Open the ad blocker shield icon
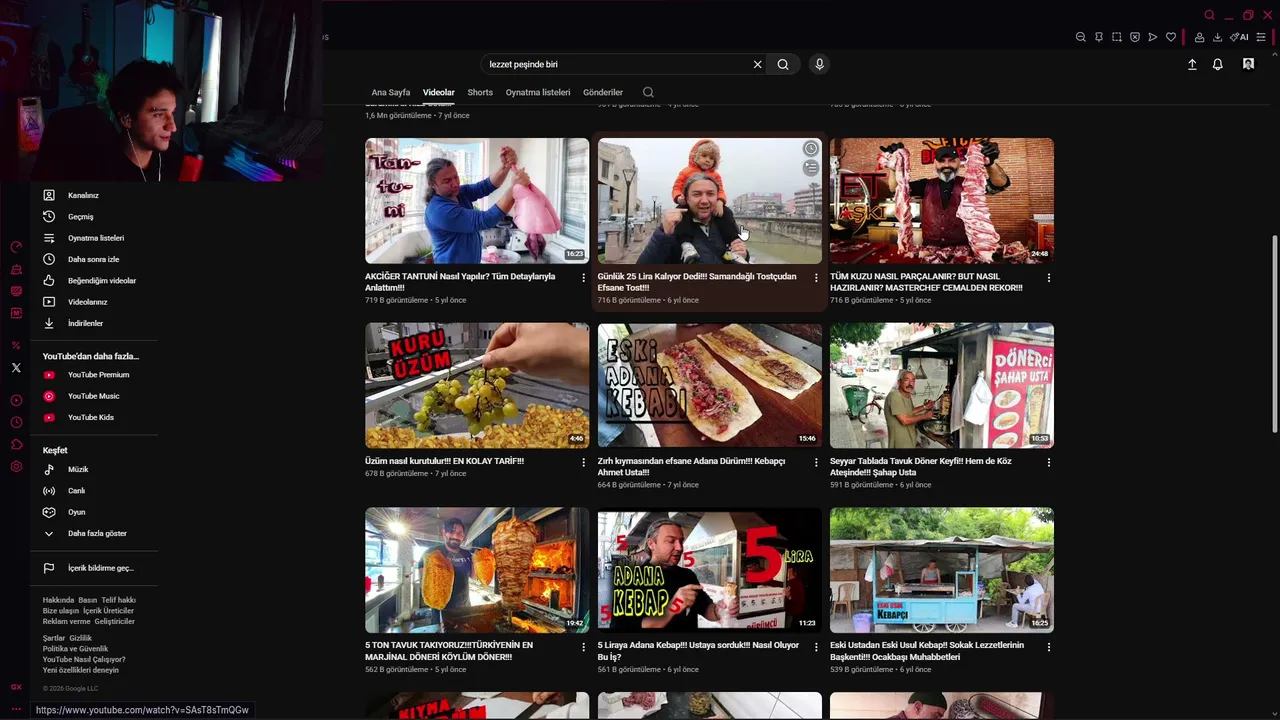Viewport: 1280px width, 720px height. (x=1135, y=37)
